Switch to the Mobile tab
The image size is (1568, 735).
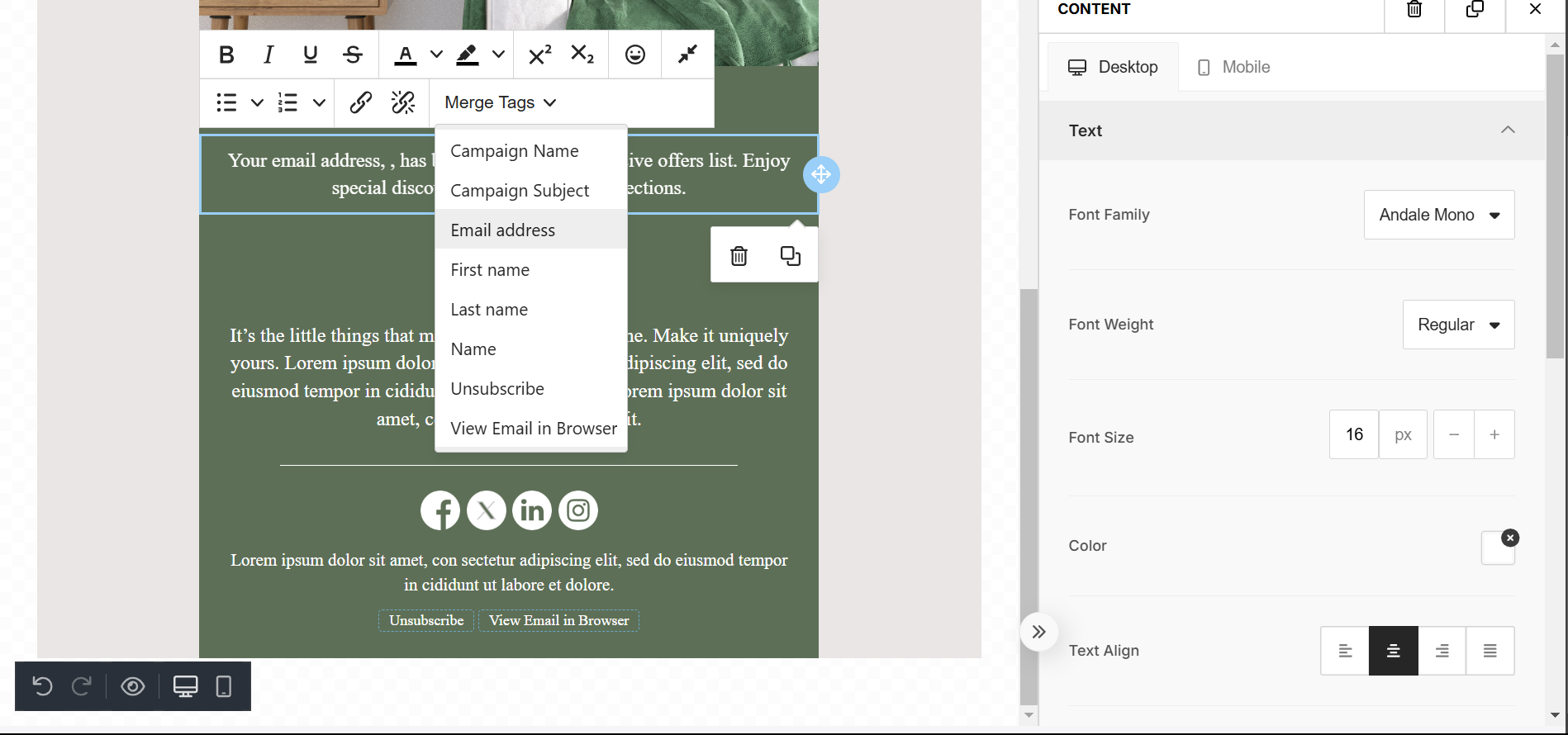click(x=1233, y=67)
